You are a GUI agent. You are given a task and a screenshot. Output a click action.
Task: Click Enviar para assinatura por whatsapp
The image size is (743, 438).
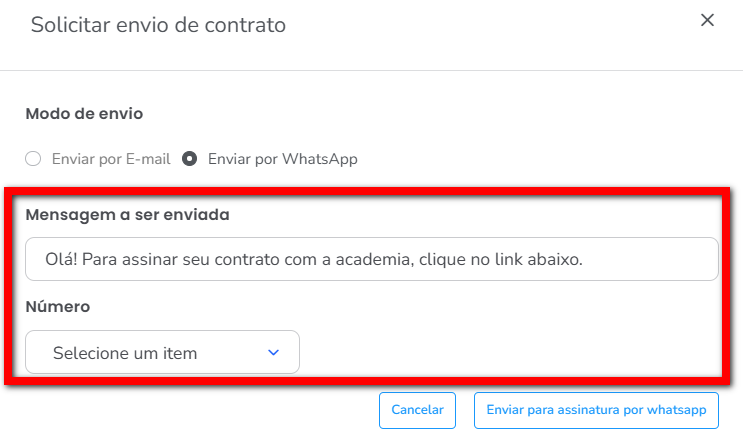point(596,410)
